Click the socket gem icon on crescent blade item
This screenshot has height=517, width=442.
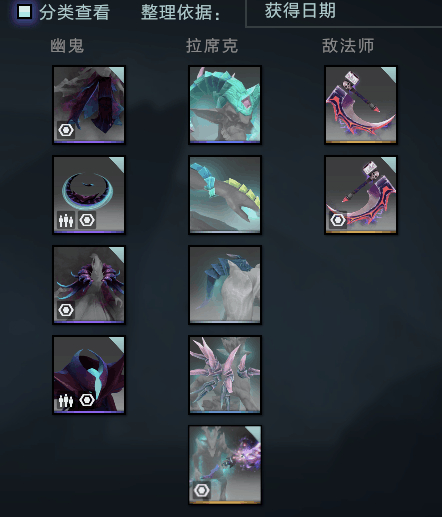click(87, 220)
